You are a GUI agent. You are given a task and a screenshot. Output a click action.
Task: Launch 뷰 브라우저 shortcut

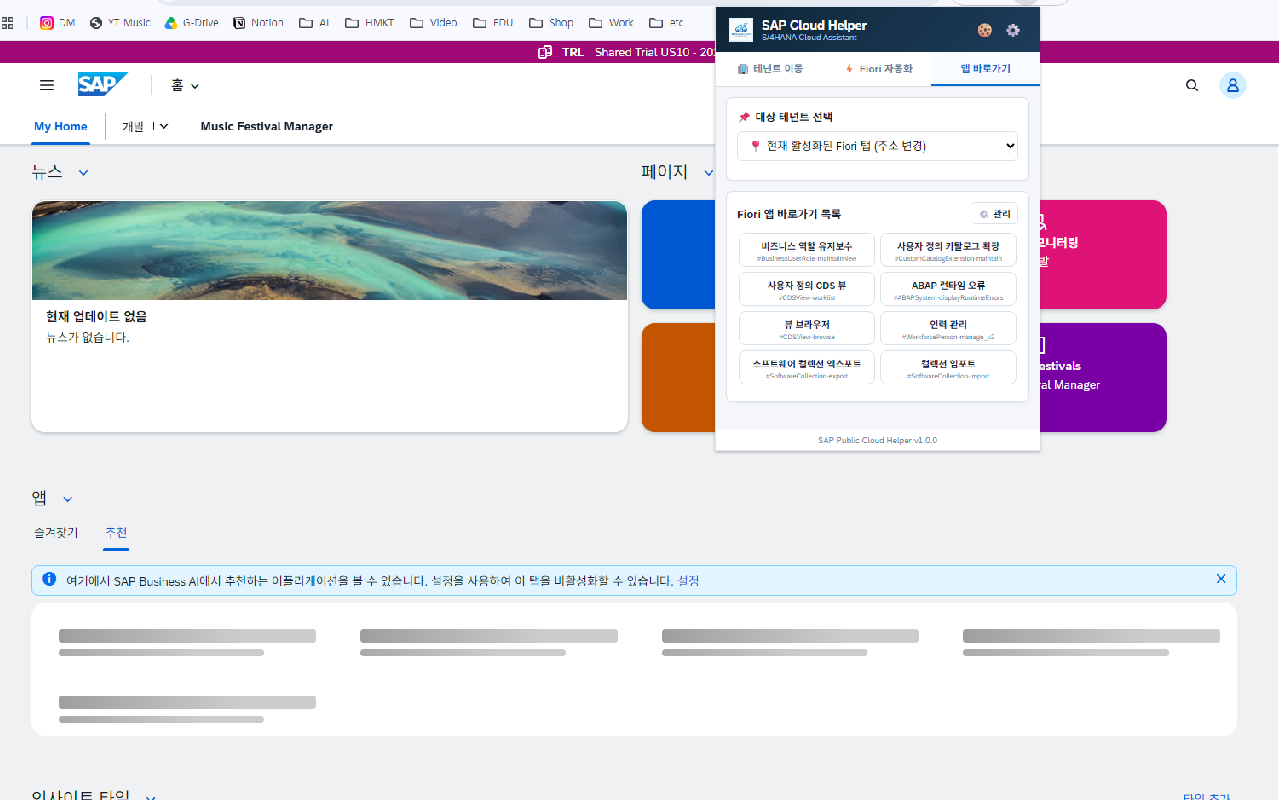point(807,328)
